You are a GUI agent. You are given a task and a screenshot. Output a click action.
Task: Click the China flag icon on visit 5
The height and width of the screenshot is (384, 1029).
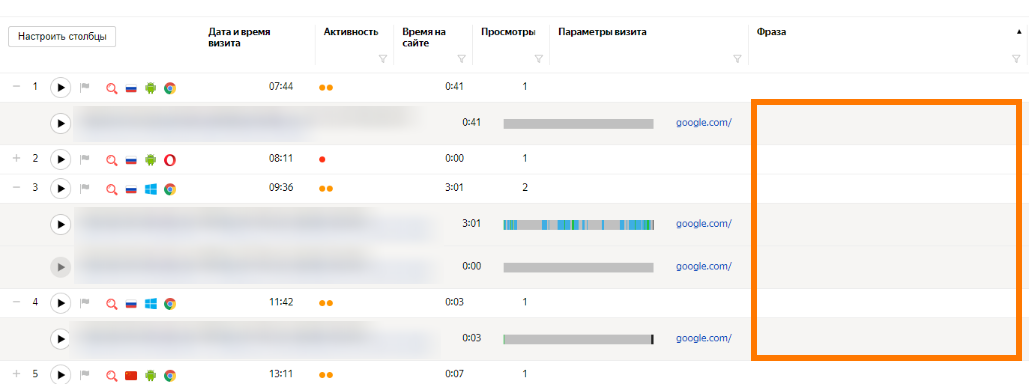point(131,375)
